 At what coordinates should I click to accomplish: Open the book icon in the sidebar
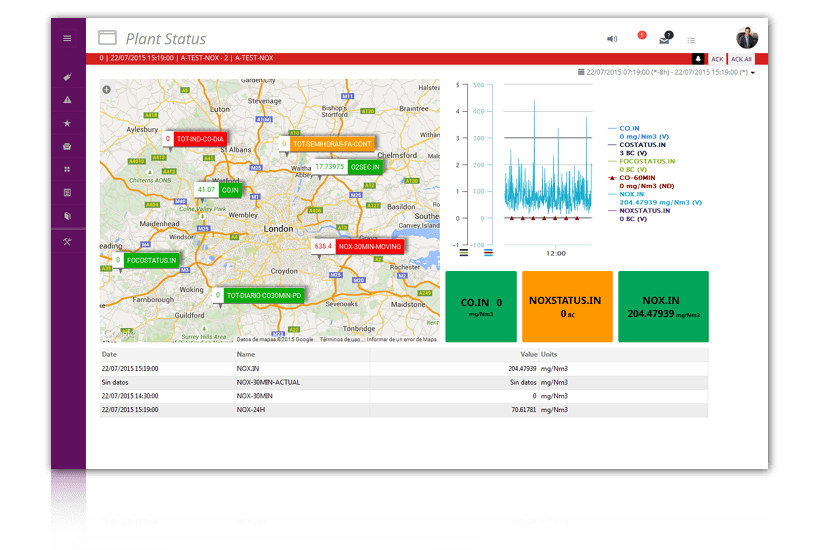[67, 216]
